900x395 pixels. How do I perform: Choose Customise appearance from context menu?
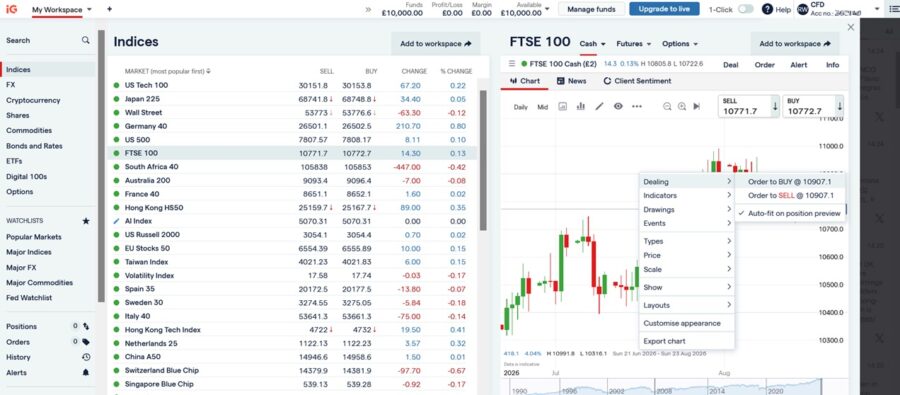[x=687, y=323]
